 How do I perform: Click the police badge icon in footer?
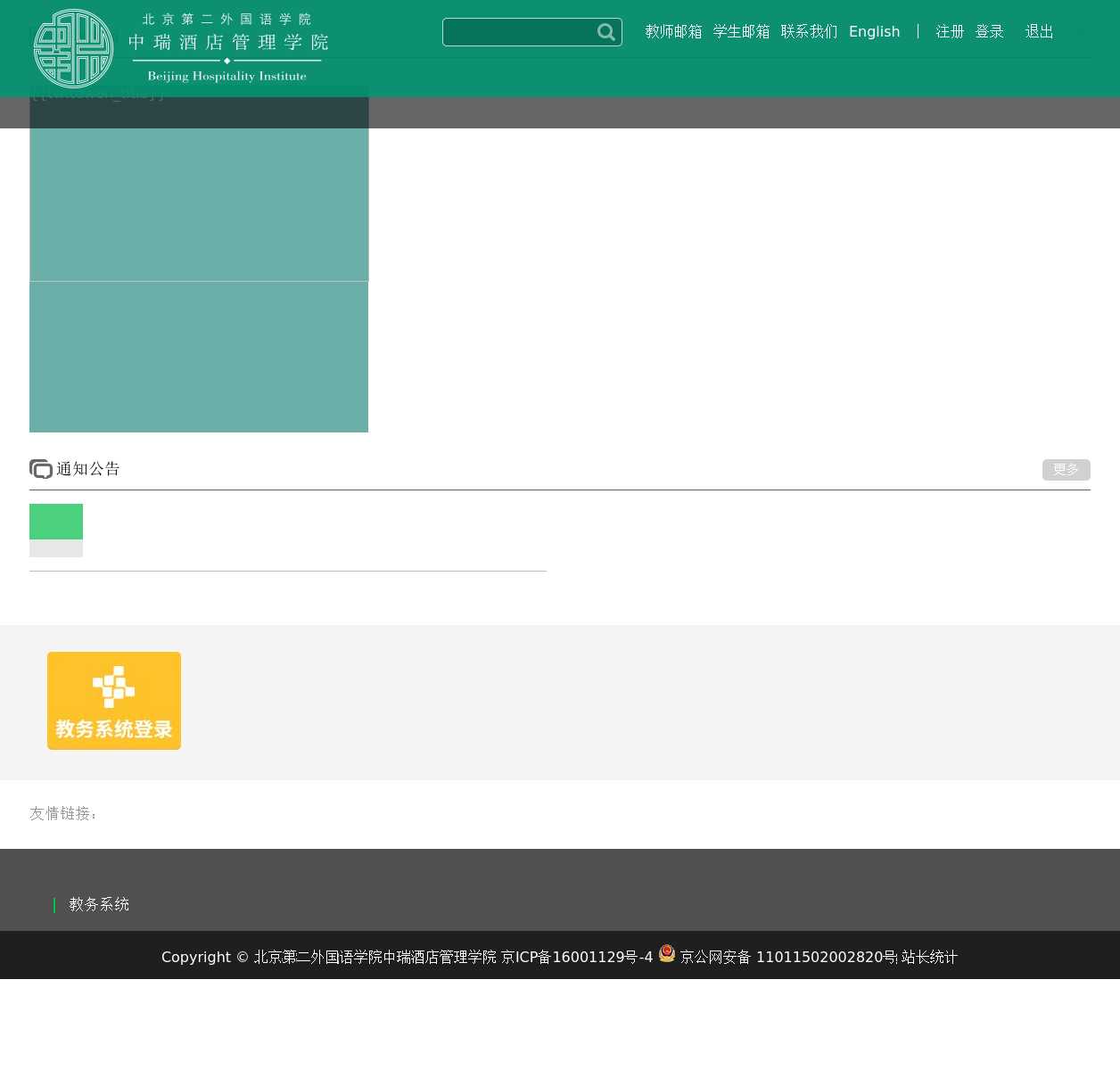667,953
